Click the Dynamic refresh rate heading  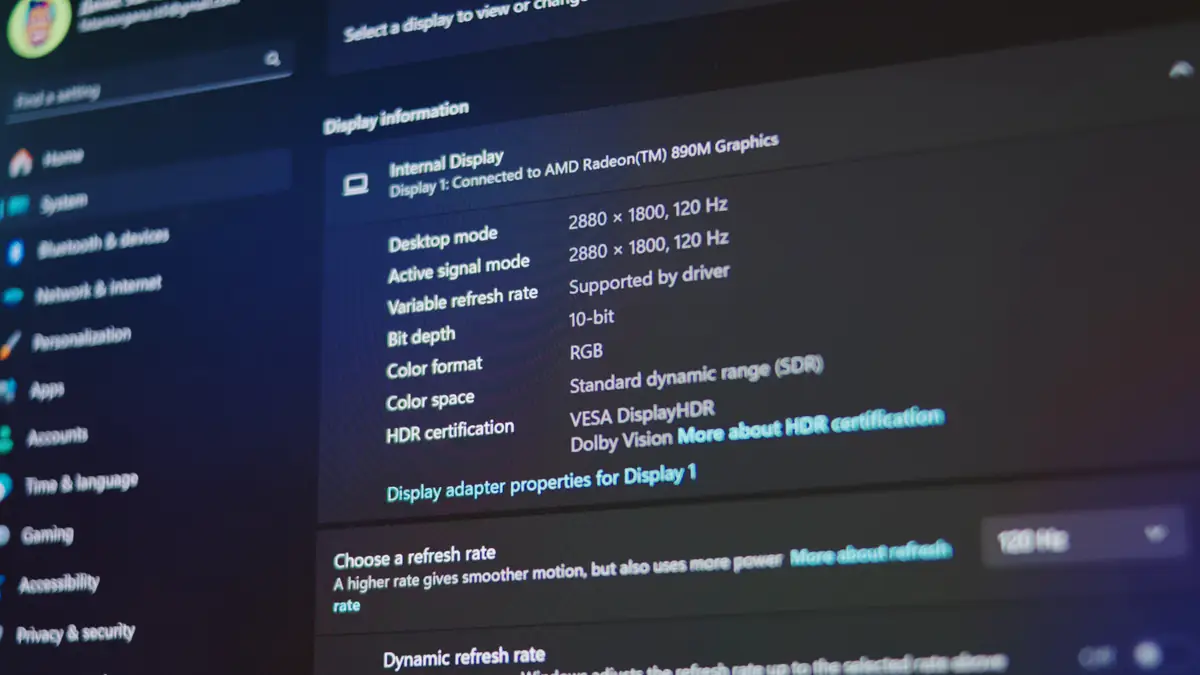464,658
